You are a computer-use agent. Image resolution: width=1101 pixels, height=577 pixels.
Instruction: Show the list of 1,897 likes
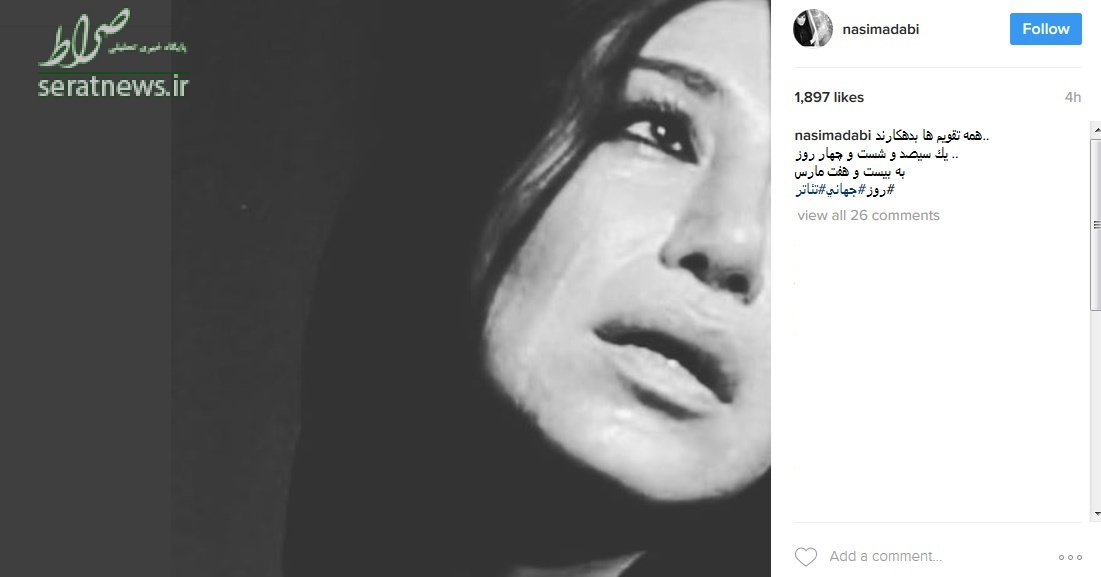point(829,98)
